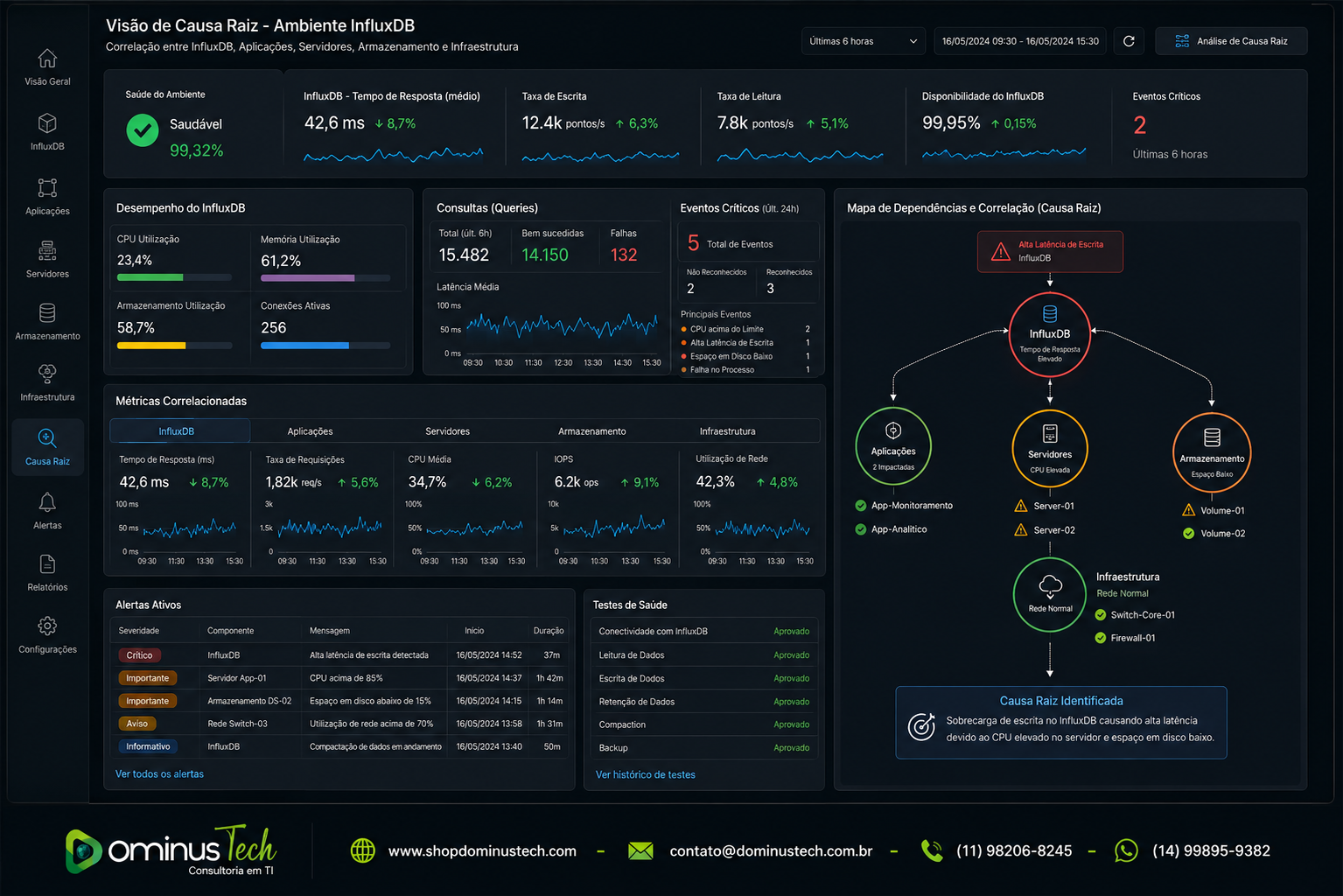Click the Armazenamento Utilização yellow progress bar
Screen dimensions: 1343x896
(174, 346)
